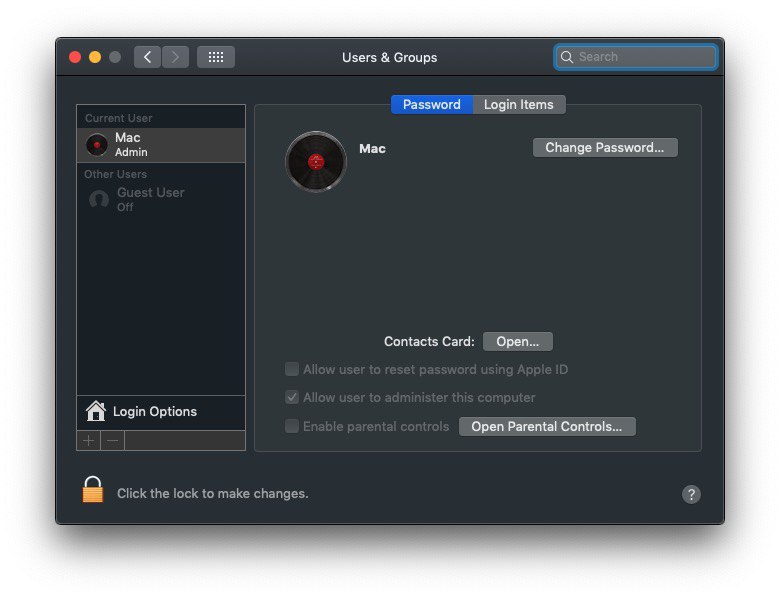Click the Change Password button

pyautogui.click(x=605, y=147)
